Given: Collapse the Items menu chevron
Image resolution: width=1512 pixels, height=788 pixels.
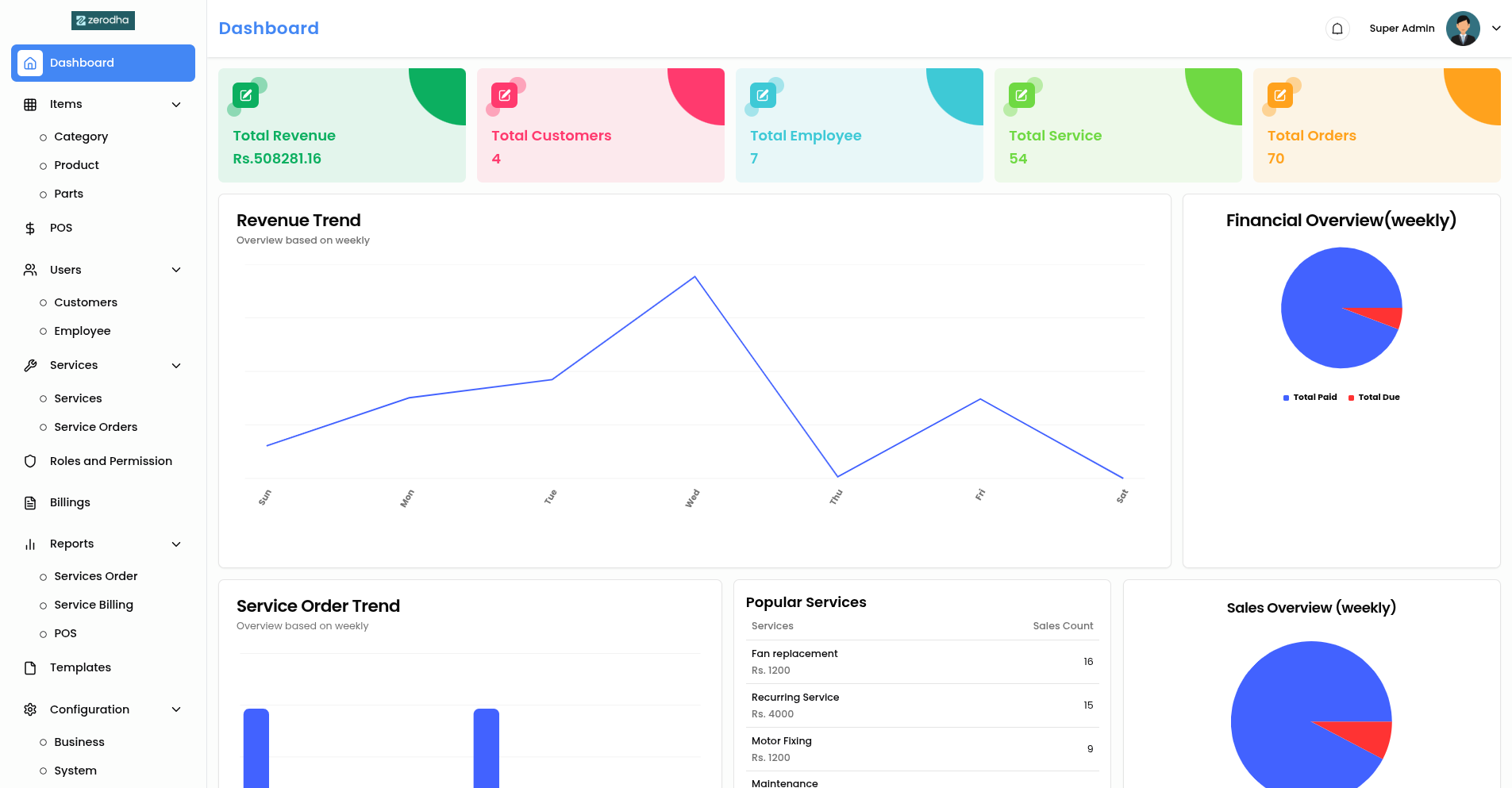Looking at the screenshot, I should 176,105.
